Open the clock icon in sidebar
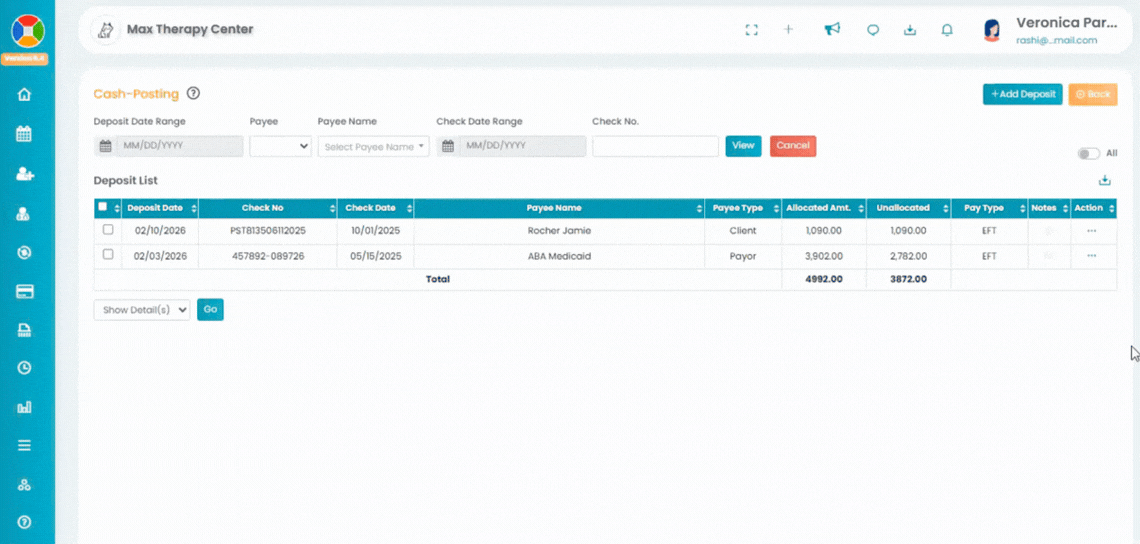This screenshot has width=1140, height=544. click(24, 368)
